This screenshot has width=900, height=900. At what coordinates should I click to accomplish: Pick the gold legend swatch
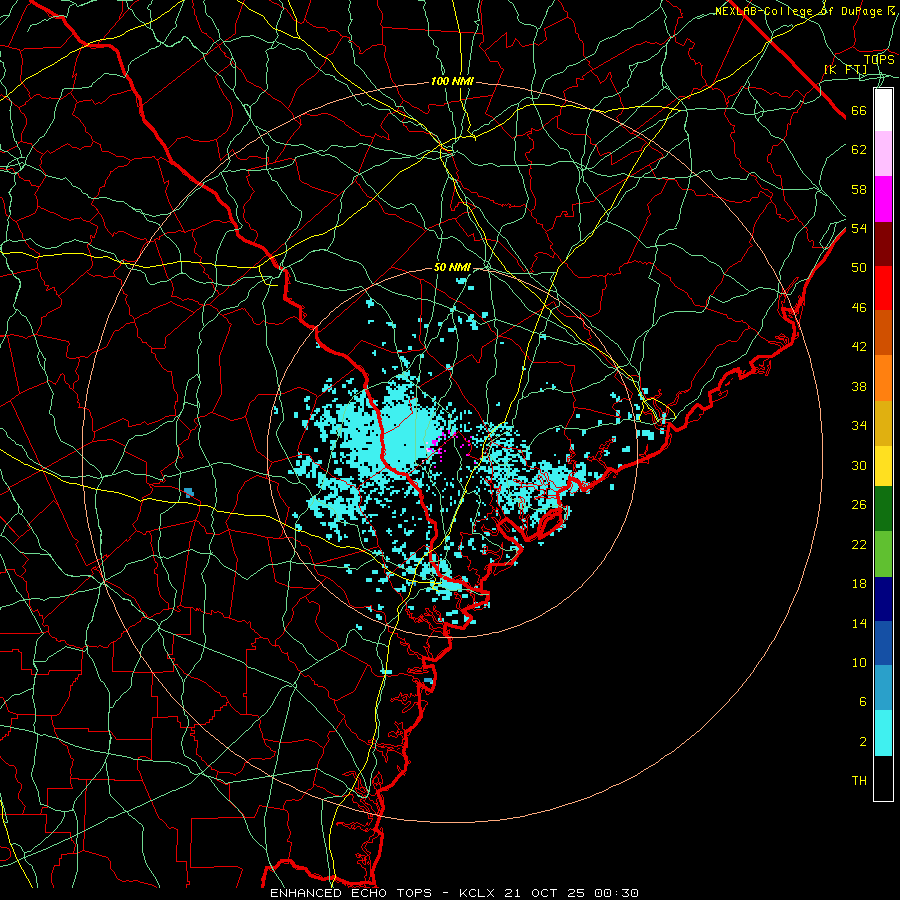click(x=883, y=424)
